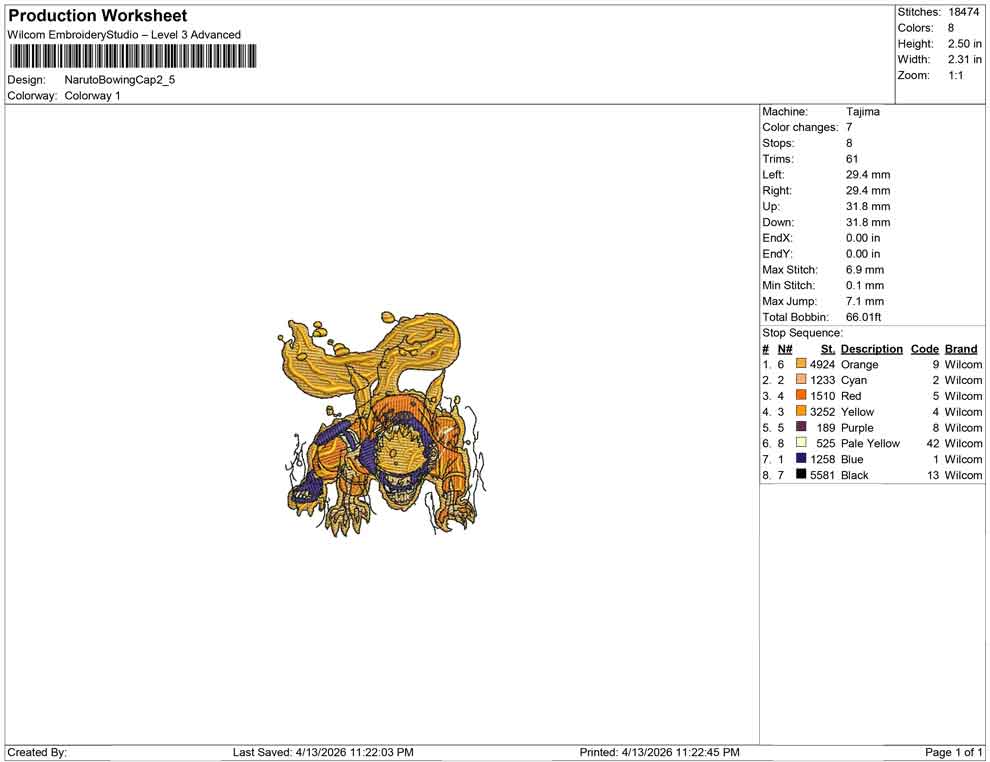This screenshot has height=762, width=990.
Task: Click the design name NarutoBowingCap2_5
Action: [x=120, y=80]
